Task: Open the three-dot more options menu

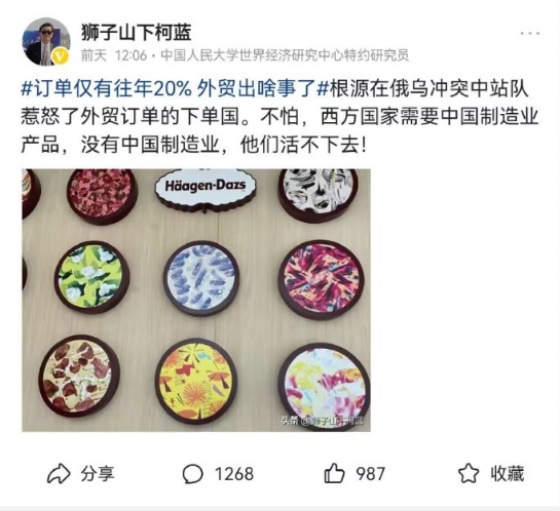Action: coord(530,34)
